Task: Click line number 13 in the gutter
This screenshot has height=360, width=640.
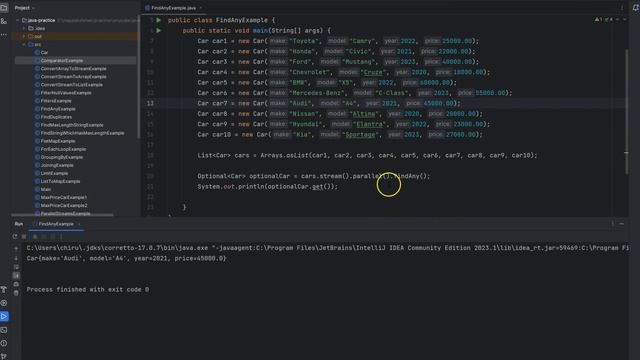Action: pyautogui.click(x=150, y=103)
